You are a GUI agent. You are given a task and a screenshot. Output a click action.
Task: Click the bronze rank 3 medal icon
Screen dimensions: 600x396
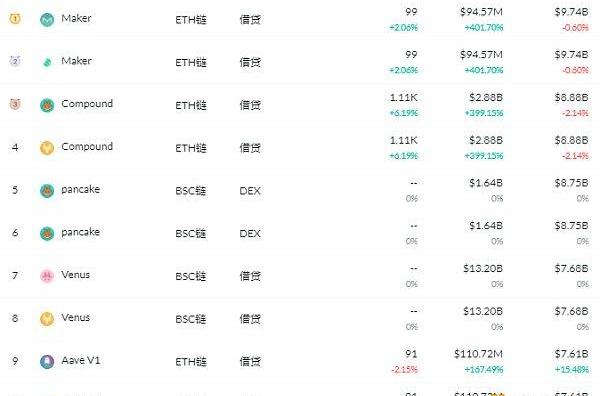click(15, 104)
